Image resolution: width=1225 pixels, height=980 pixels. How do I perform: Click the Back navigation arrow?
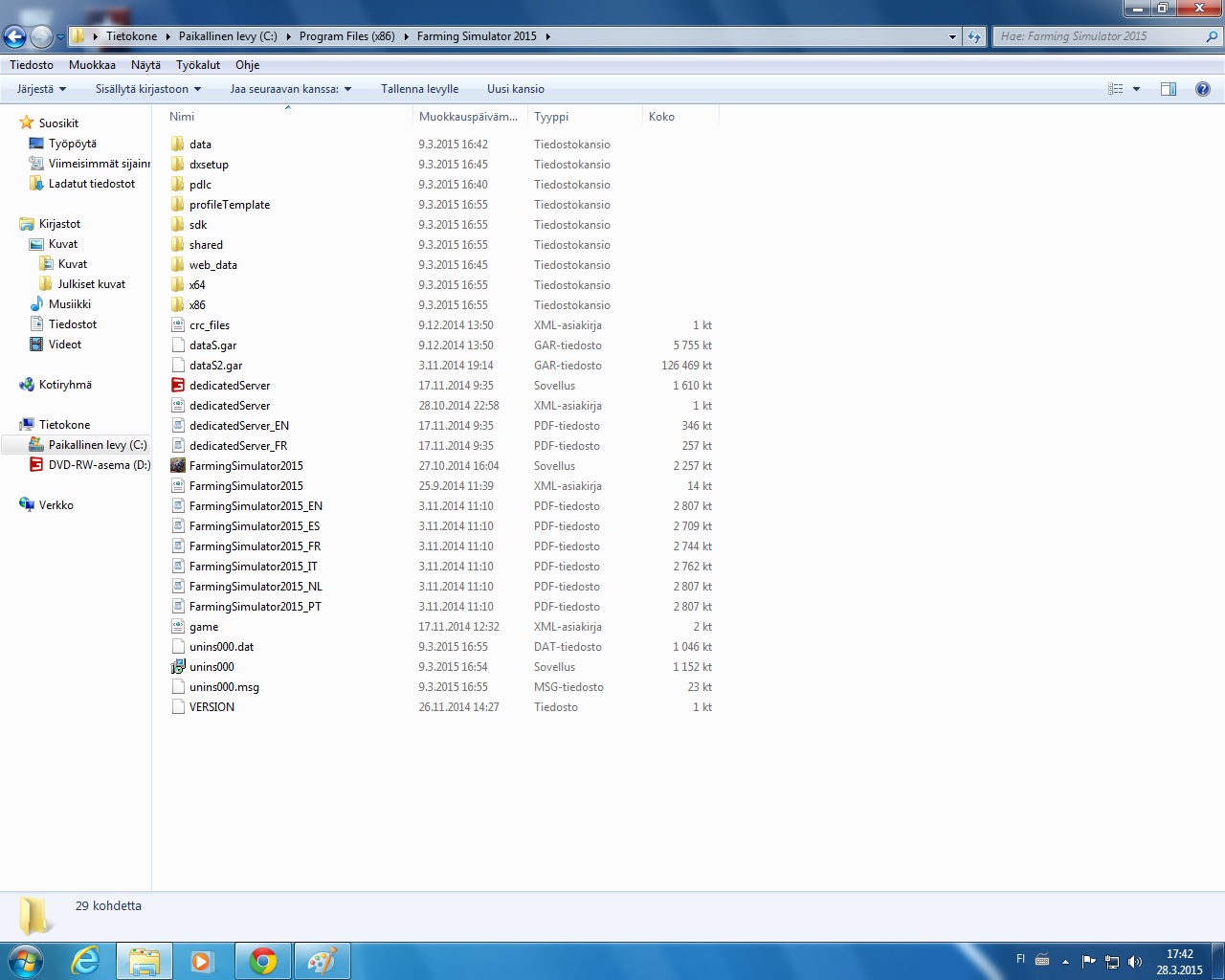14,36
